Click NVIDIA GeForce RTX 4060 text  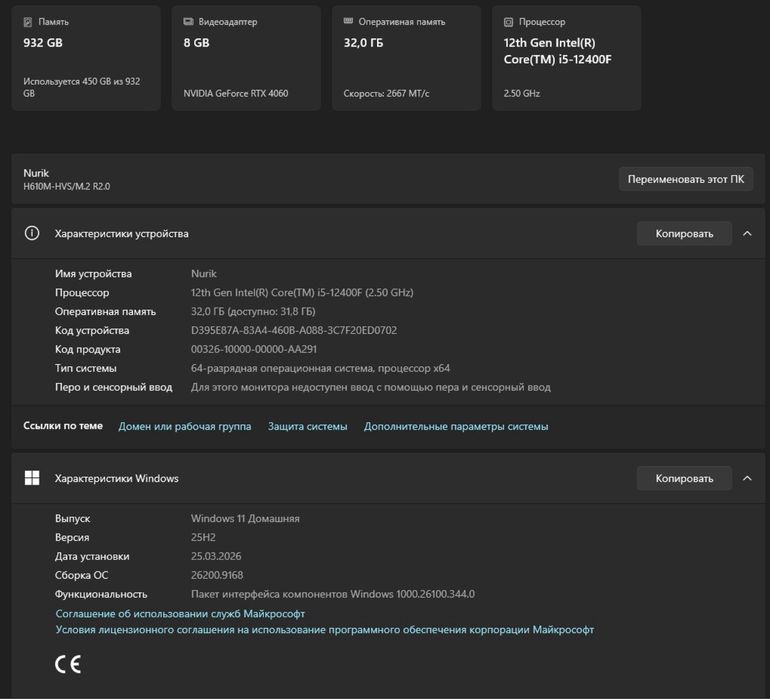tap(236, 93)
